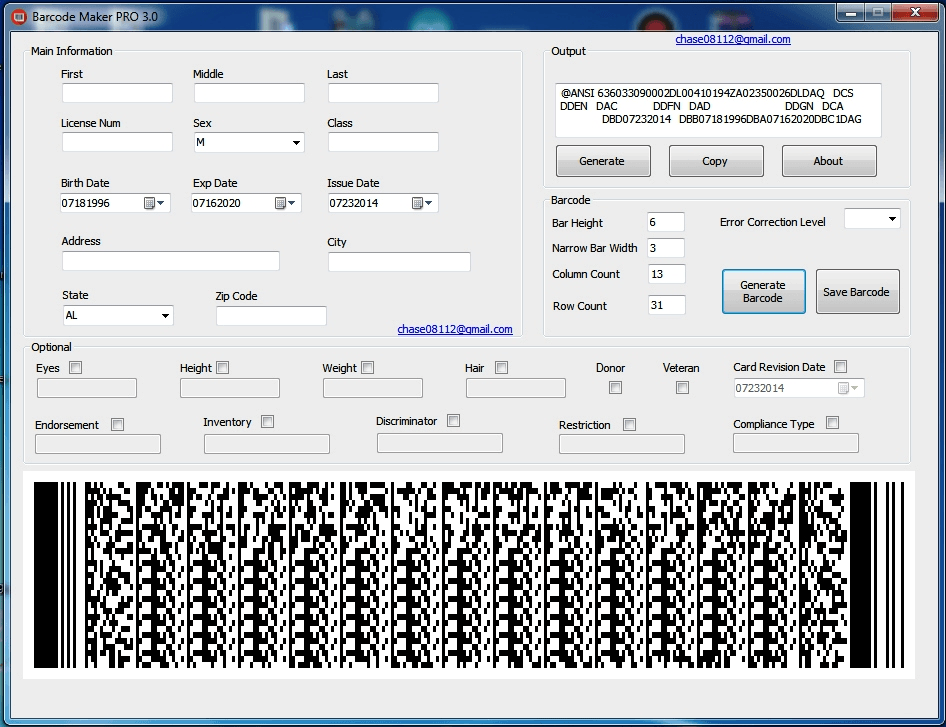Click the Copy output button
946x727 pixels.
(x=715, y=161)
